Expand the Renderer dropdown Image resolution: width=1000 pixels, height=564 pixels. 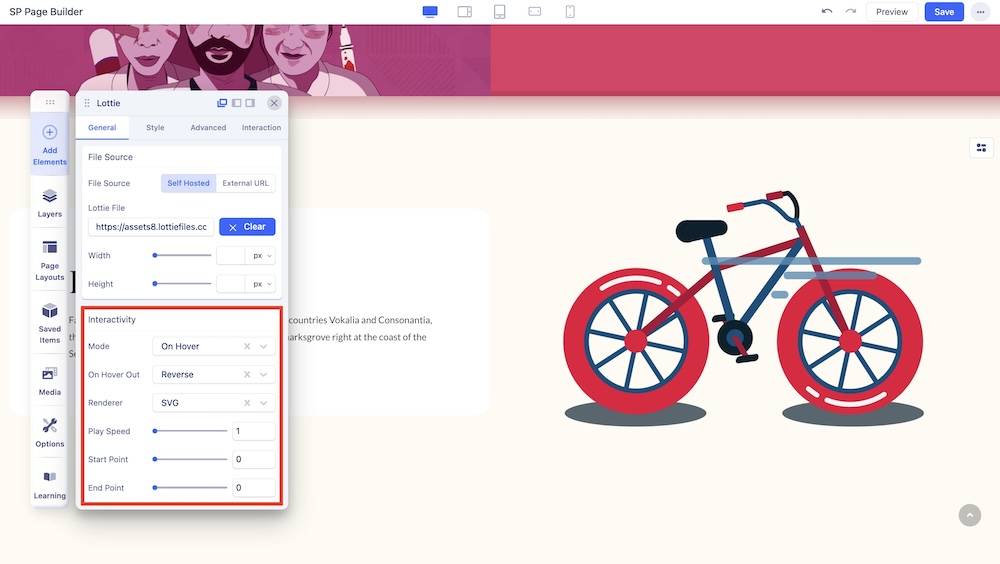263,403
